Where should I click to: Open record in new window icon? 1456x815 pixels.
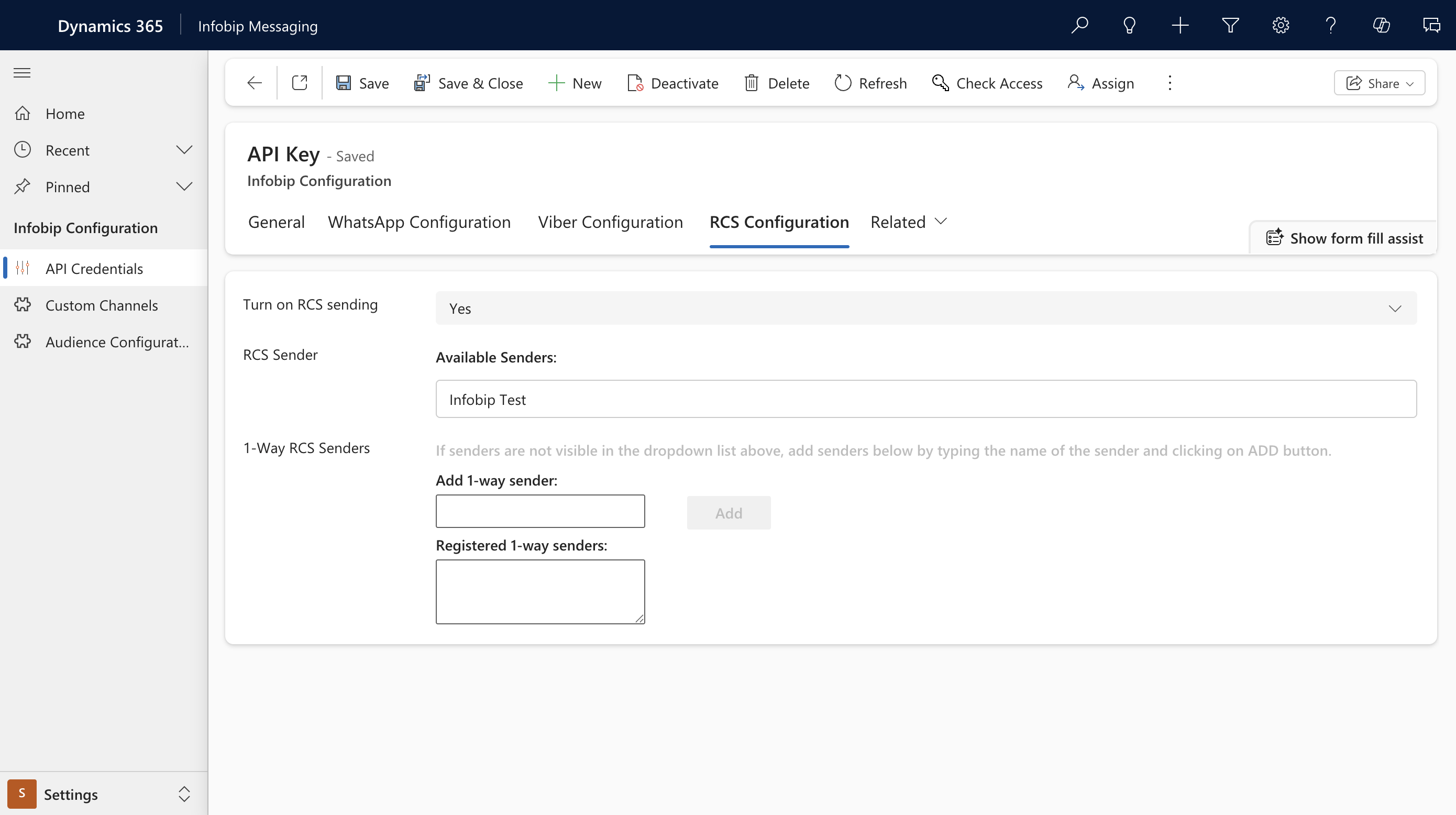point(300,83)
